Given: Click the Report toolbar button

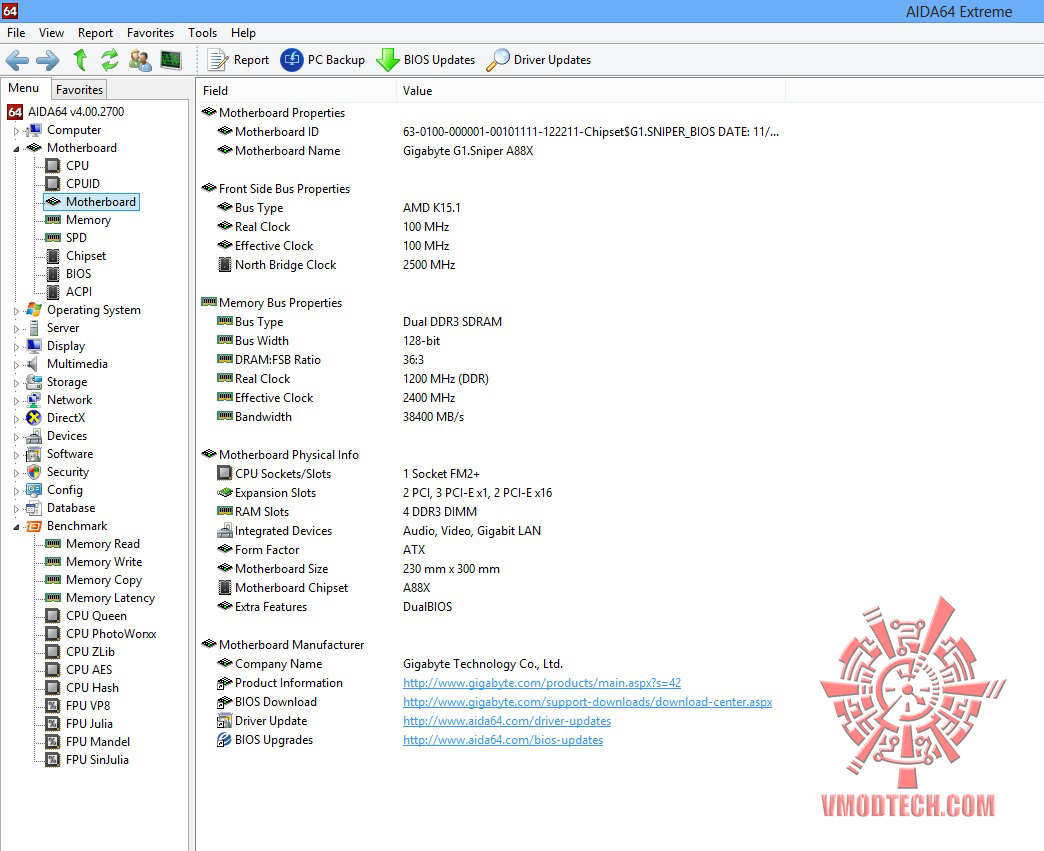Looking at the screenshot, I should pyautogui.click(x=239, y=60).
